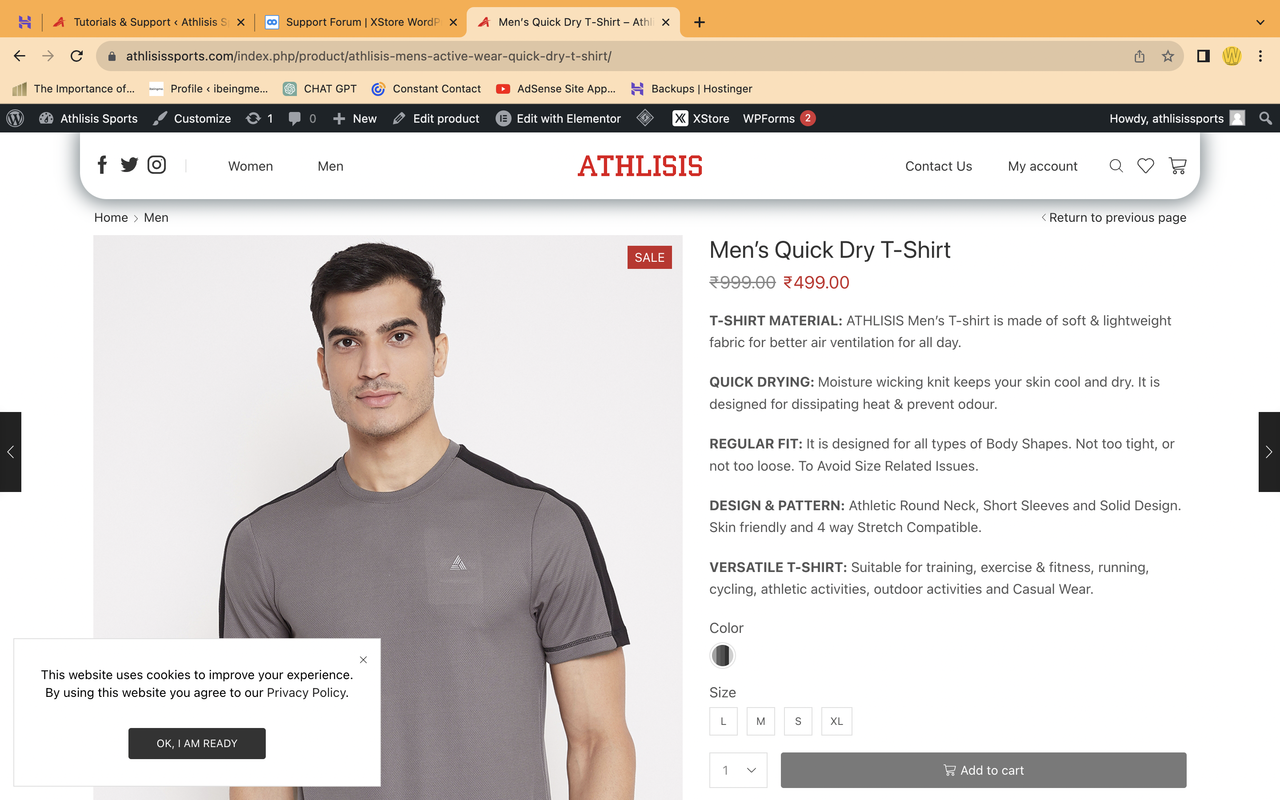The image size is (1280, 800).
Task: Click Return to previous page link
Action: click(1114, 217)
